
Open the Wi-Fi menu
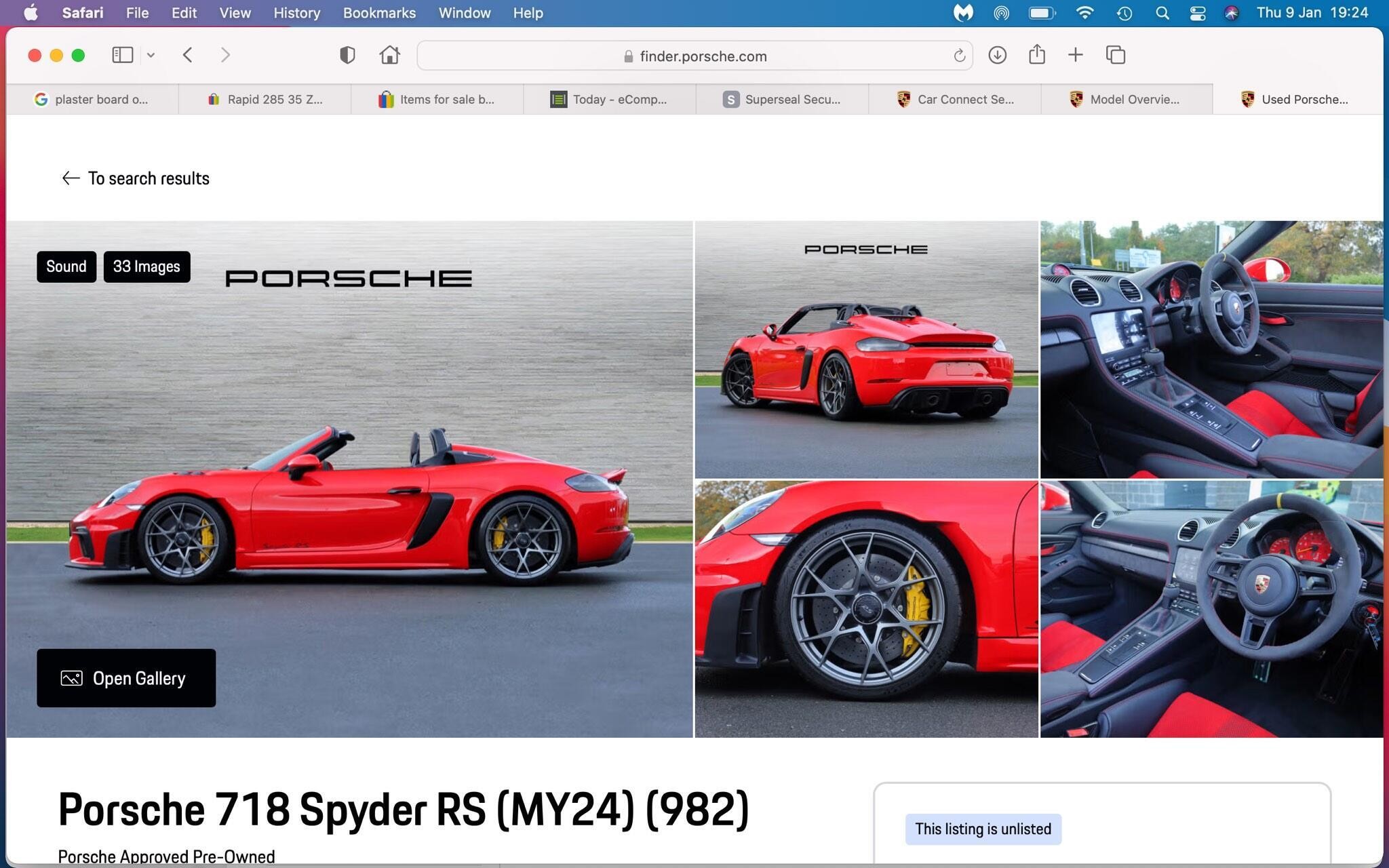pyautogui.click(x=1084, y=13)
